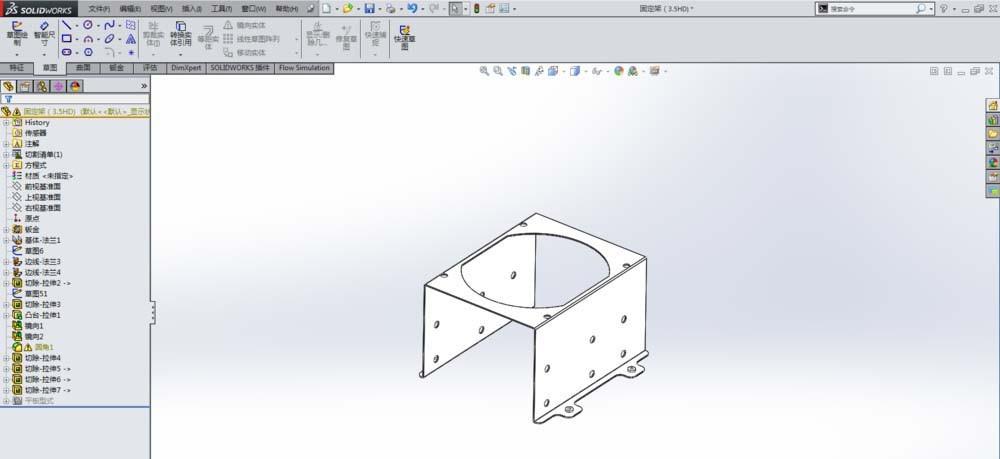Click the Help question mark icon
Screen dimensions: 1000x459
944,8
